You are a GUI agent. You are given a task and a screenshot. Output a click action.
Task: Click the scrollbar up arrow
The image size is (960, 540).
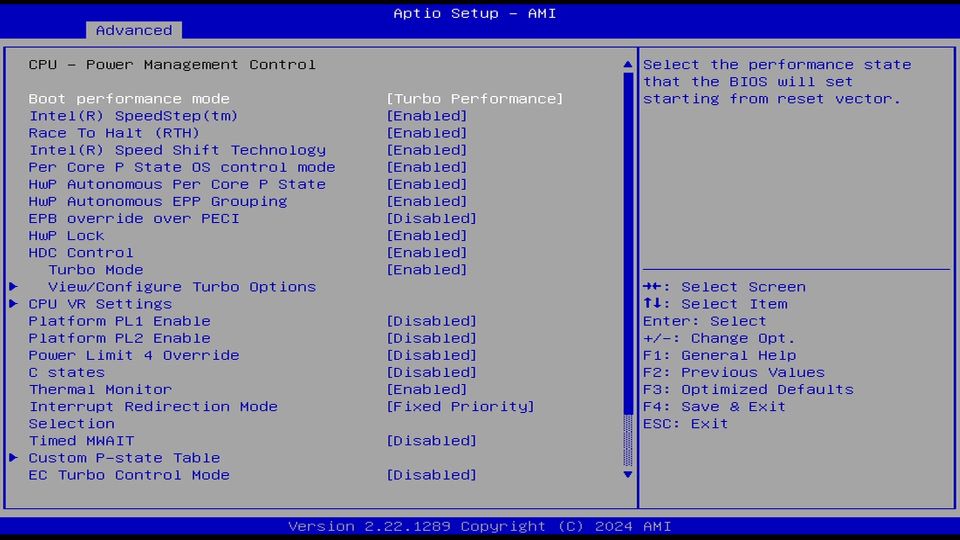click(628, 64)
